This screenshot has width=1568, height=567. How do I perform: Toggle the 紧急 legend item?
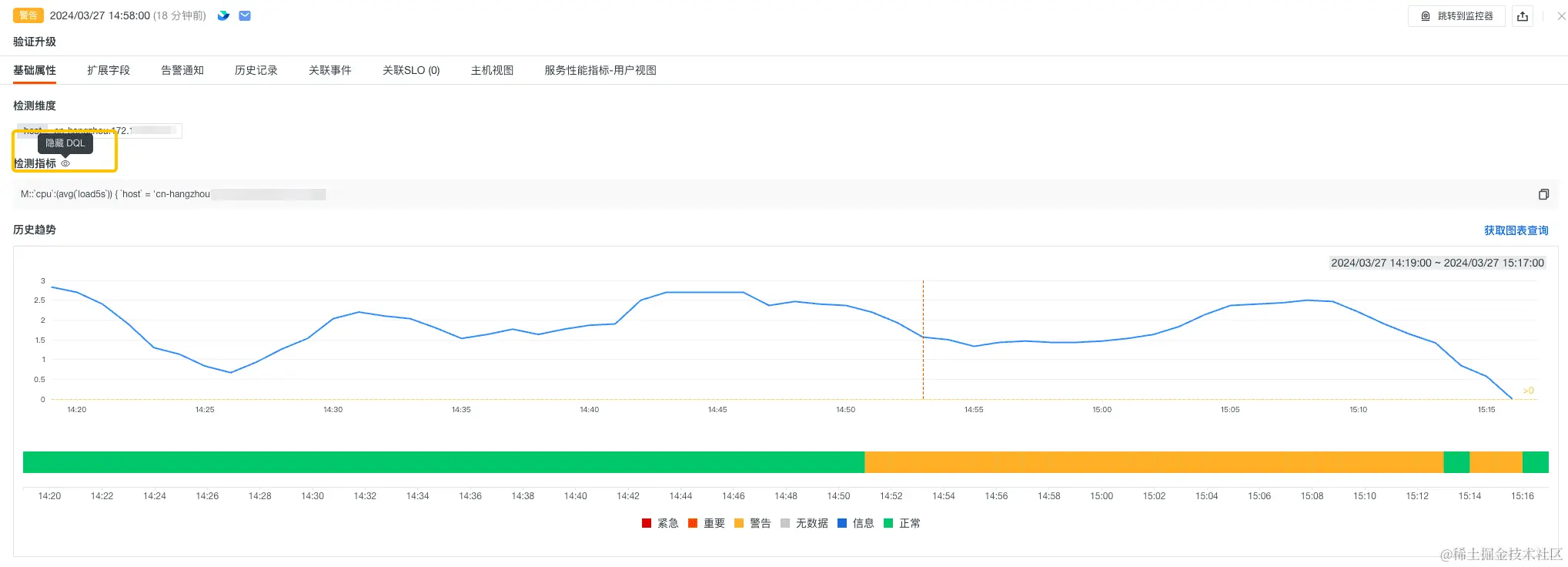(x=660, y=523)
